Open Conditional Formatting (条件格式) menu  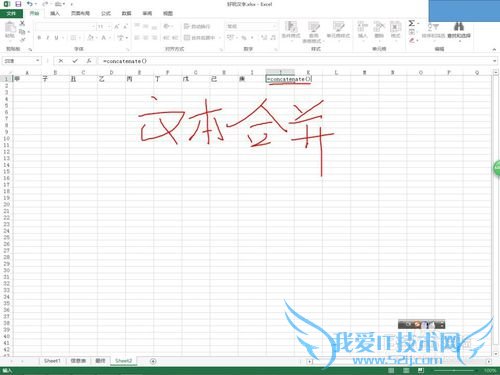click(291, 31)
